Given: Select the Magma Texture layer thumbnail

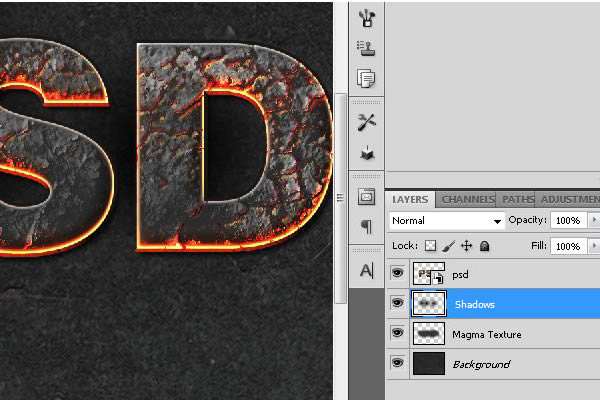Looking at the screenshot, I should [x=428, y=333].
